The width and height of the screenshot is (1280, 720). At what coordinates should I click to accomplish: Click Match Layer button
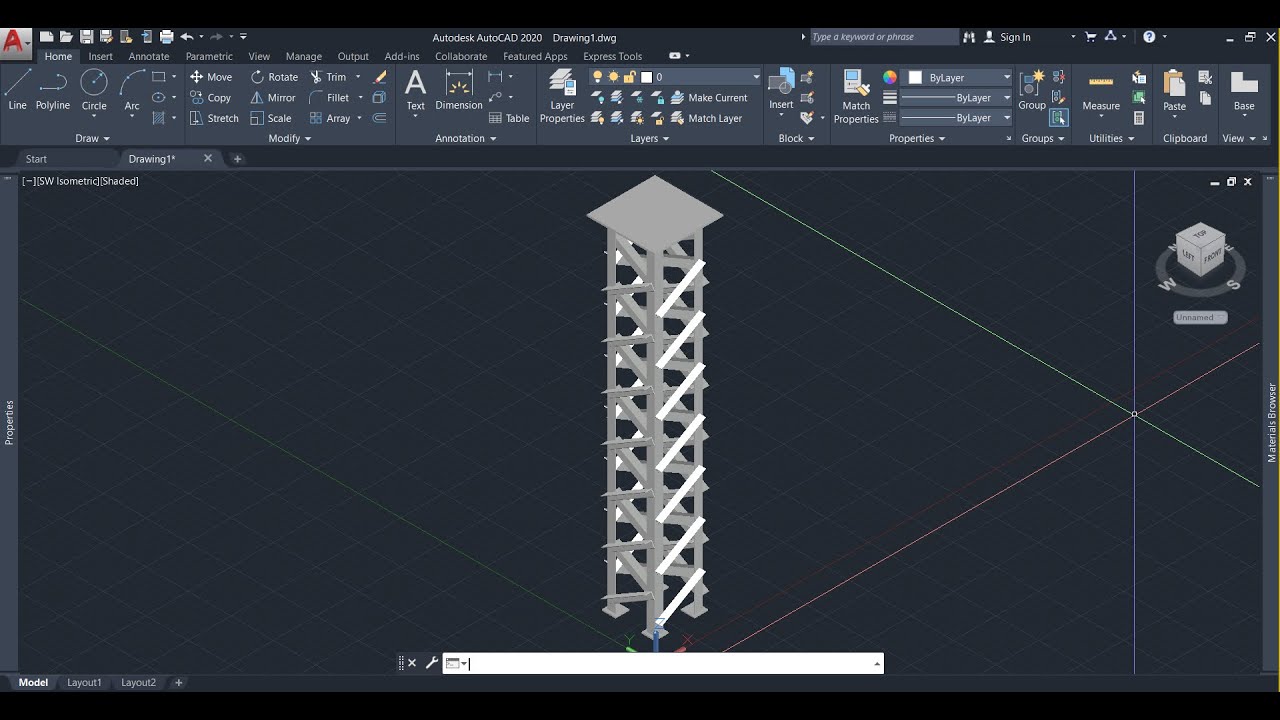(706, 118)
